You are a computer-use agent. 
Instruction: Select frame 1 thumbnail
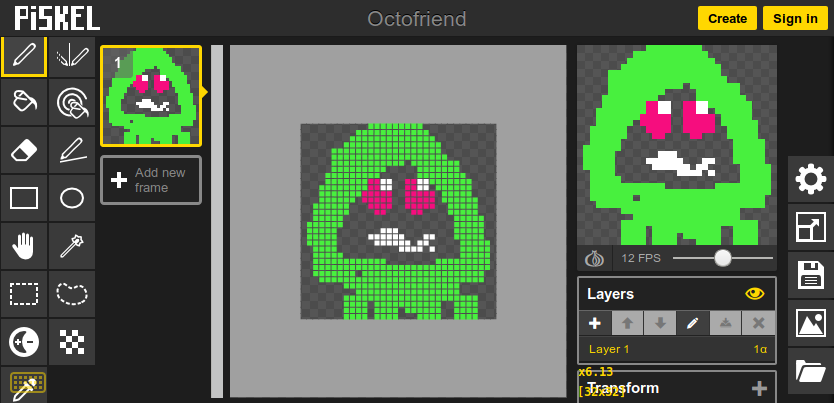pyautogui.click(x=151, y=96)
